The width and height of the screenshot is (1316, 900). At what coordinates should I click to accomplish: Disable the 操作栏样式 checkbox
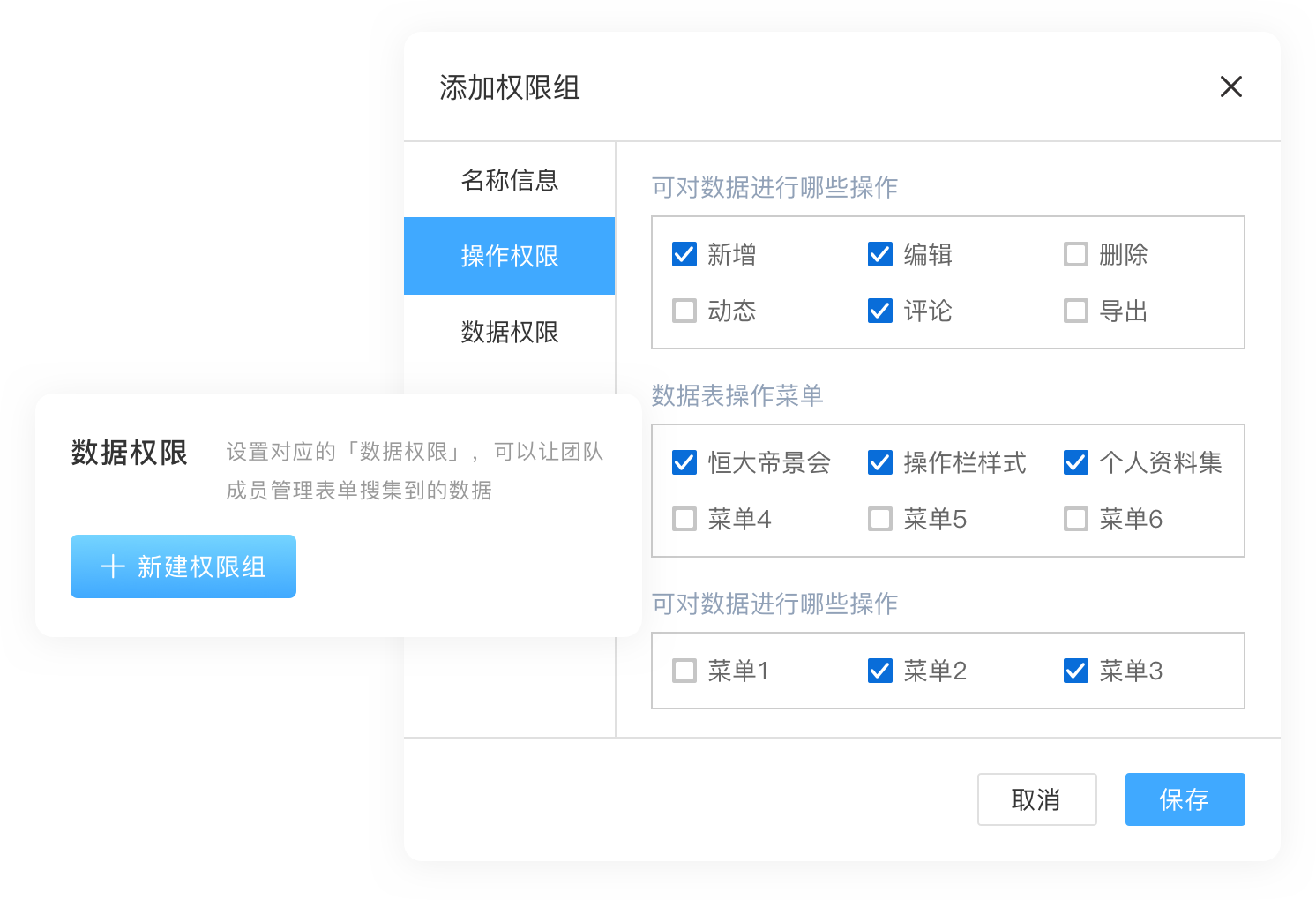click(x=879, y=462)
